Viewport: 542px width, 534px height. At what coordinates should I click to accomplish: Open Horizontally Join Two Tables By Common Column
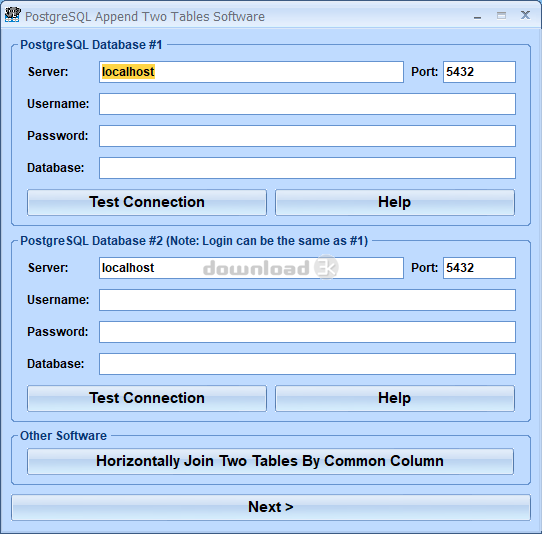[270, 461]
